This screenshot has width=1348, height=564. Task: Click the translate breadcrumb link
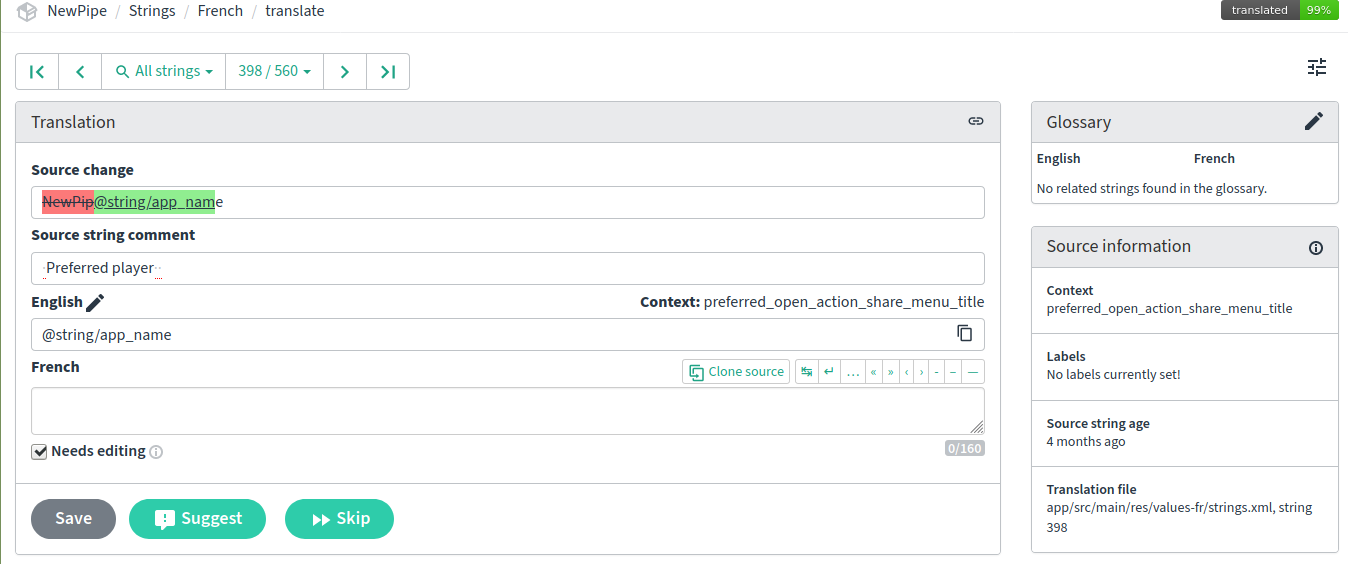[x=295, y=11]
